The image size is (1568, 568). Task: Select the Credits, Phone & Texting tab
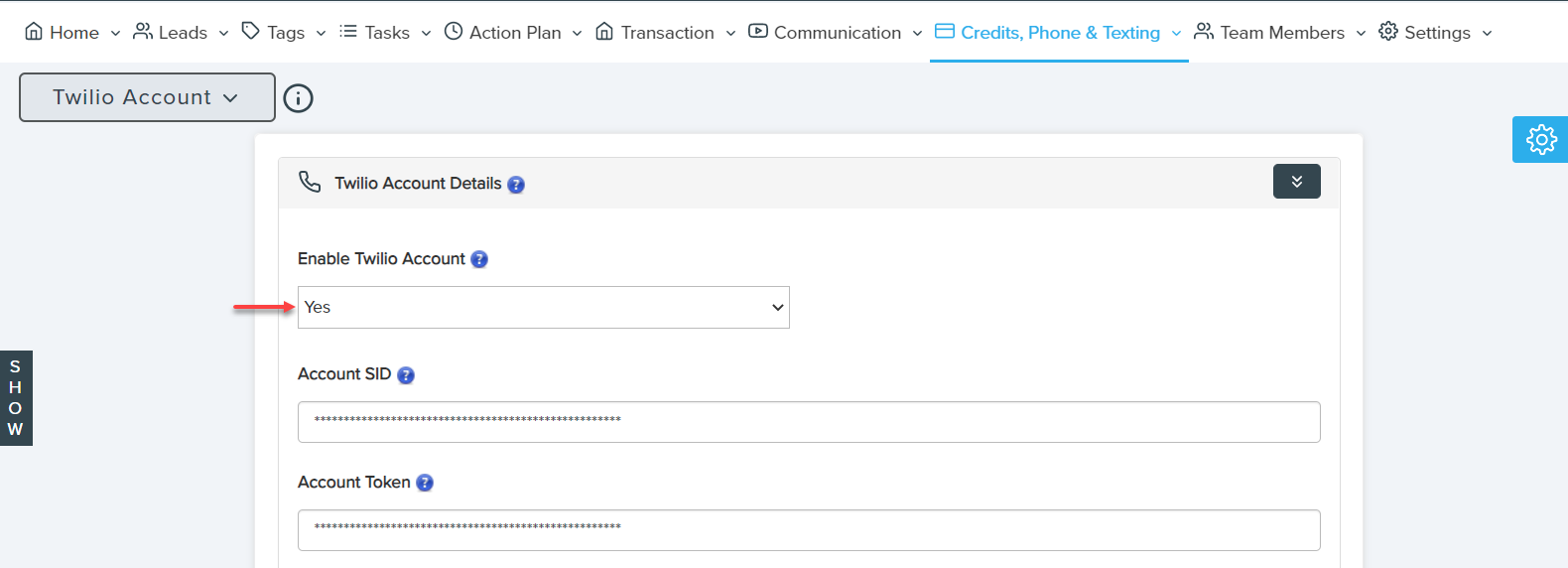coord(1059,33)
